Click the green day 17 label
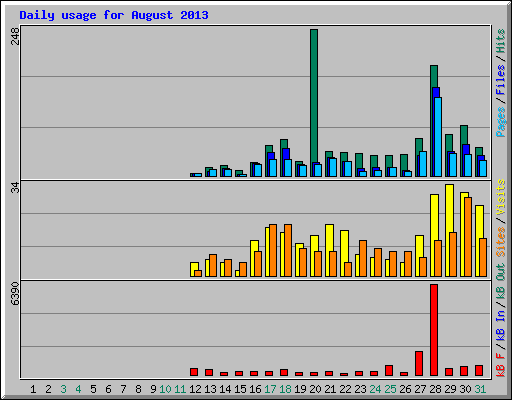This screenshot has width=512, height=400. tap(270, 389)
